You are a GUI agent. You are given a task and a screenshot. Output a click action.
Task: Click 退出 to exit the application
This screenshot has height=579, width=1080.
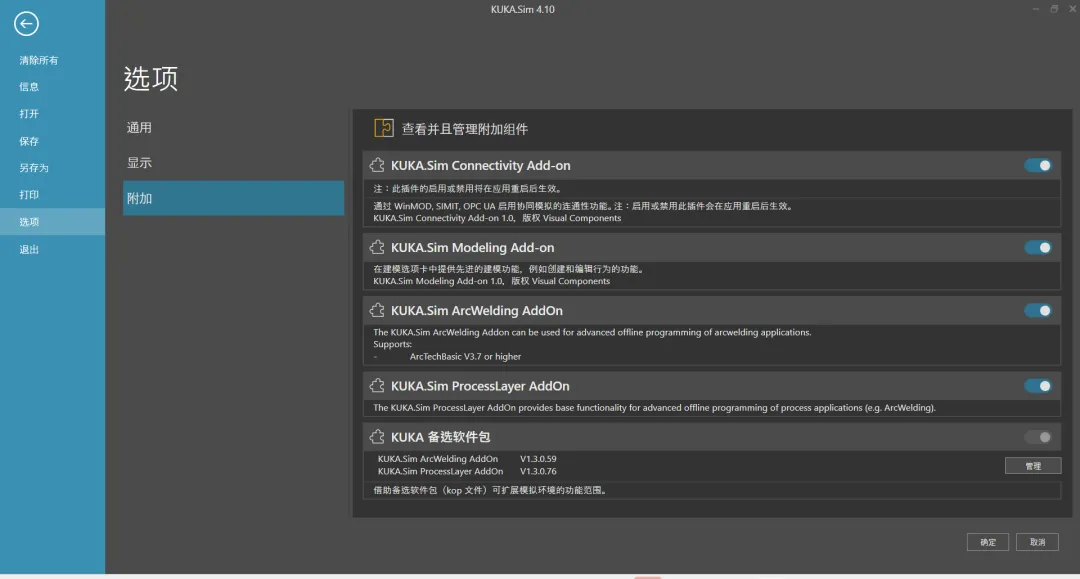pos(52,249)
